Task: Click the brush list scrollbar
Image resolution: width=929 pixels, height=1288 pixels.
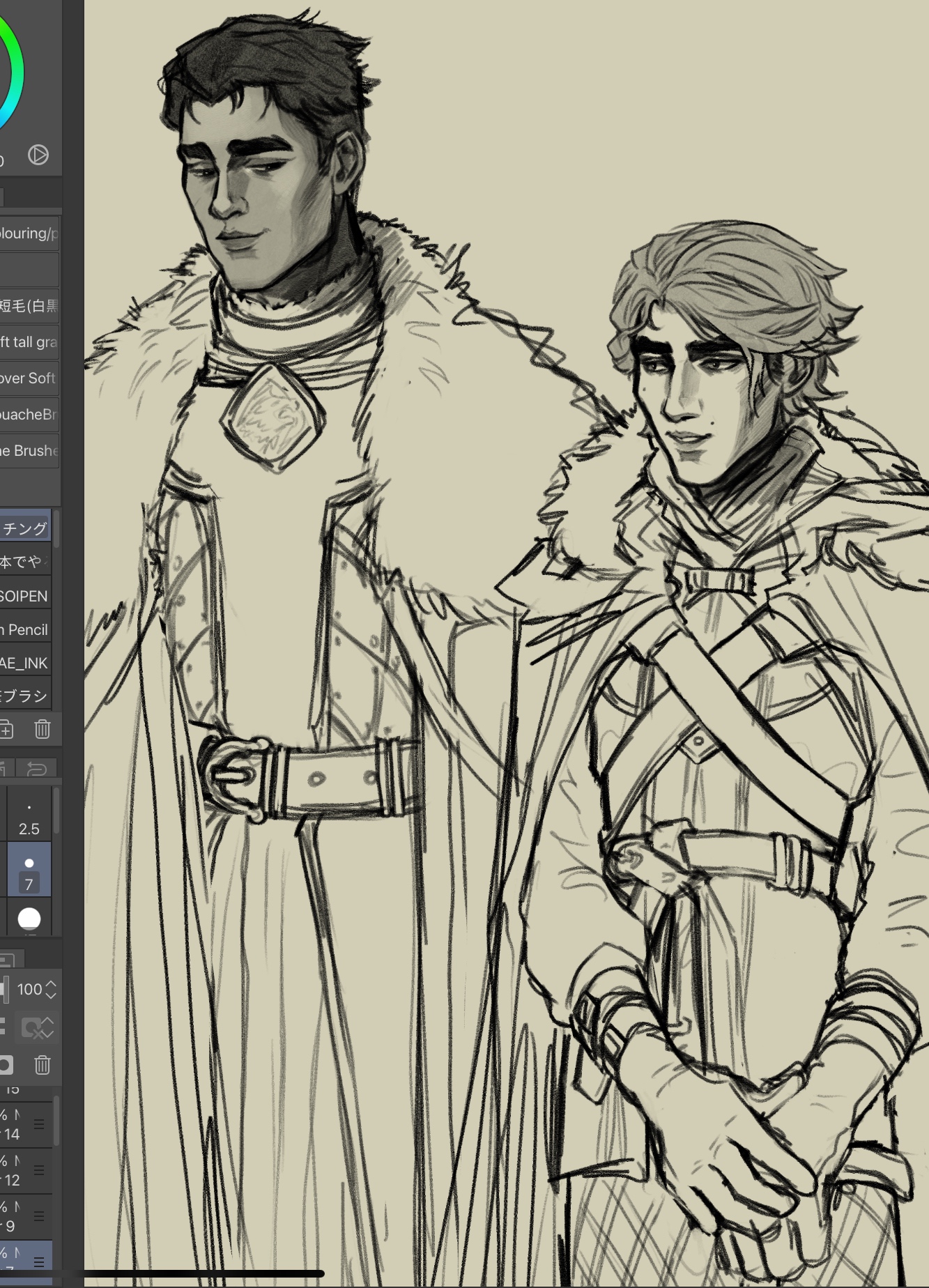Action: click(x=56, y=531)
